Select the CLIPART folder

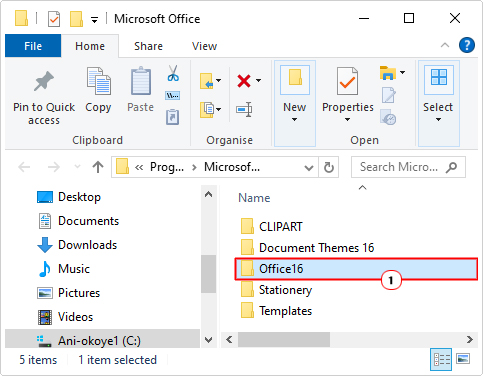point(271,227)
